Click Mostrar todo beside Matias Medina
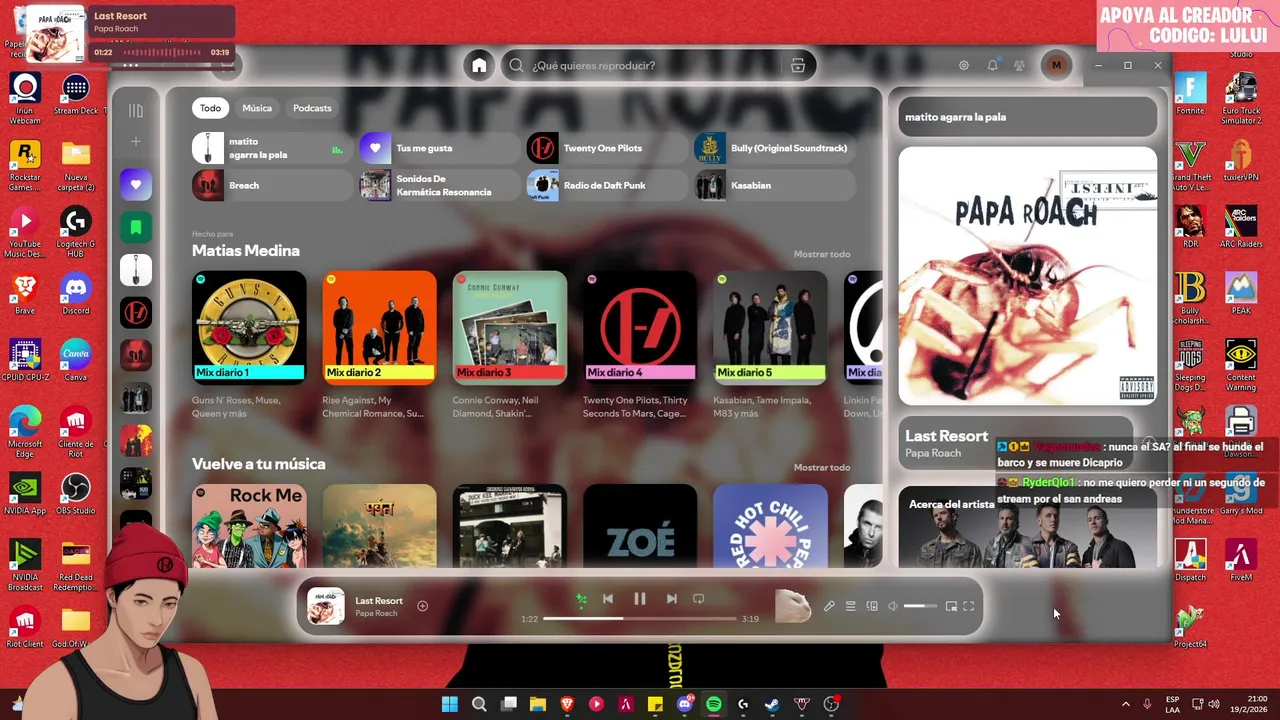1280x720 pixels. coord(822,254)
